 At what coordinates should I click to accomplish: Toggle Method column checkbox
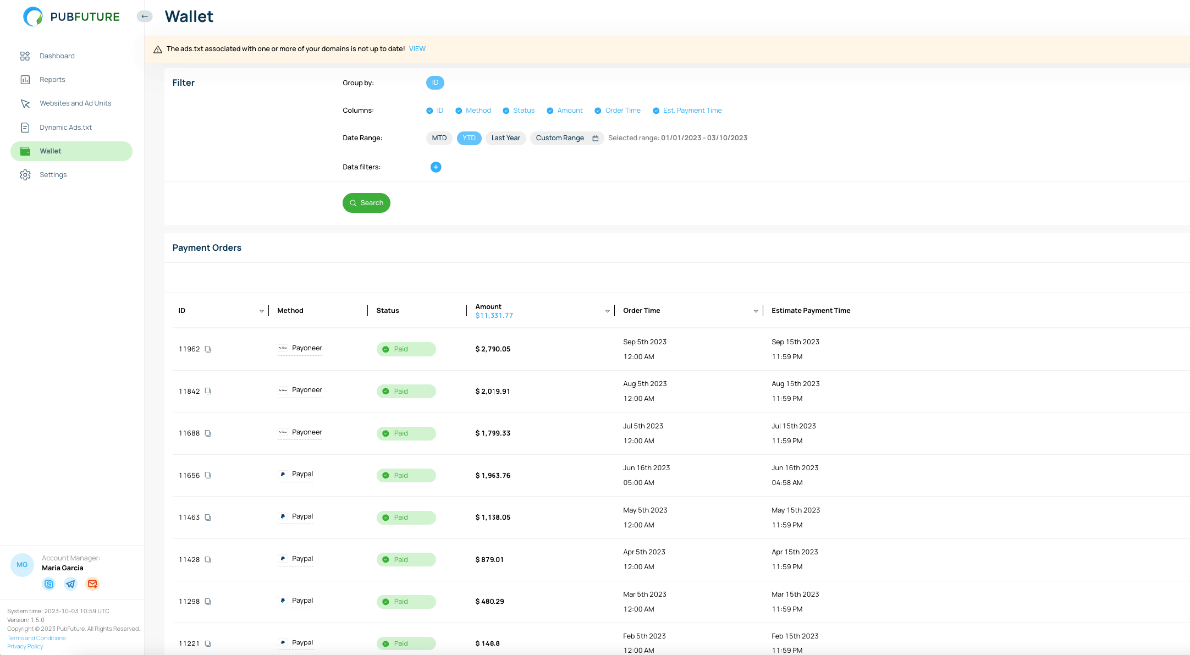(458, 111)
